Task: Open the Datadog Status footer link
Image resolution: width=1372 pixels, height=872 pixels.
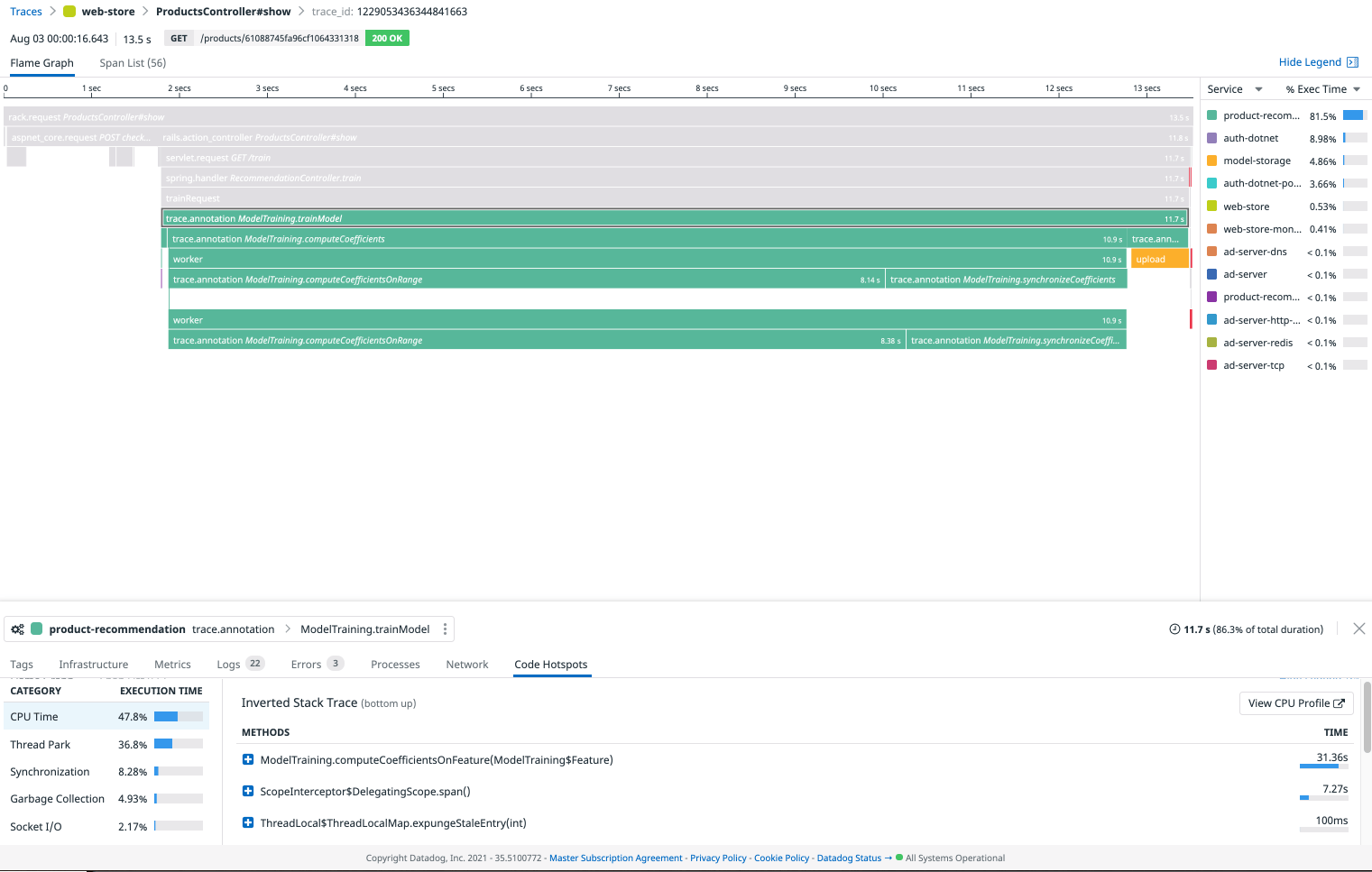Action: point(848,858)
